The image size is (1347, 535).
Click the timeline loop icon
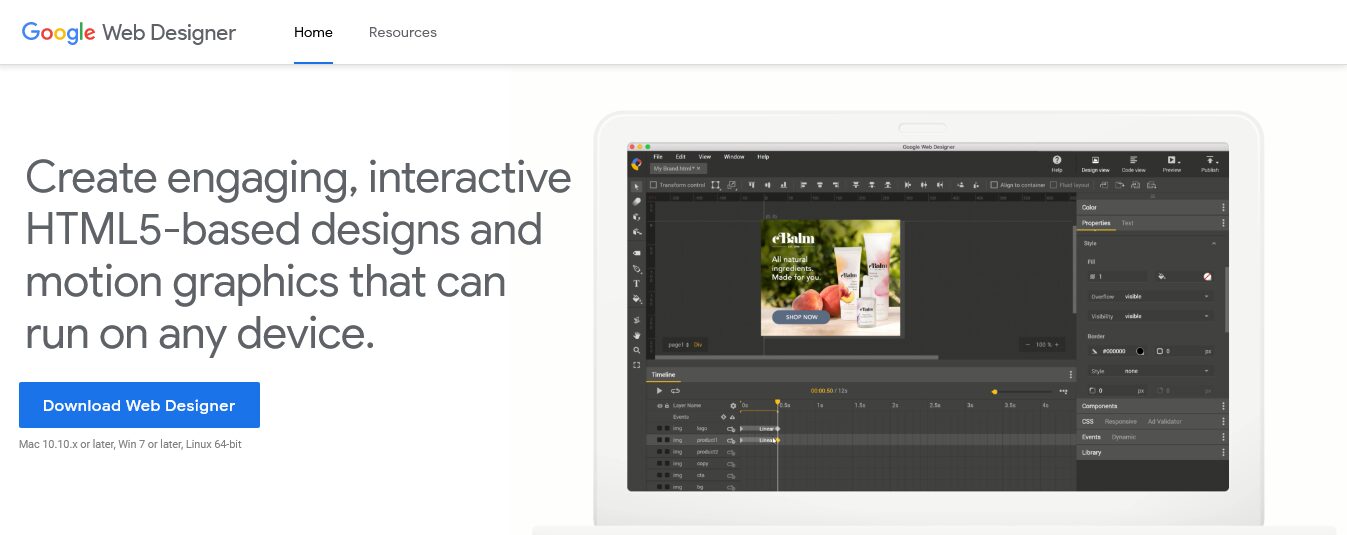675,391
